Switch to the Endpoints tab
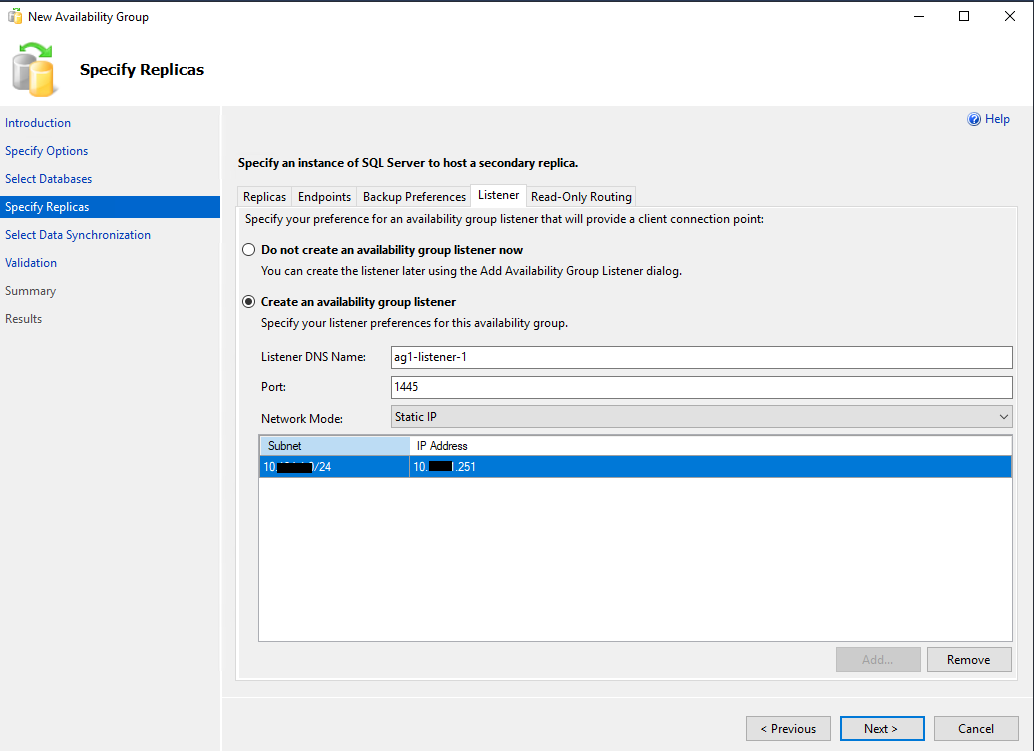 324,196
